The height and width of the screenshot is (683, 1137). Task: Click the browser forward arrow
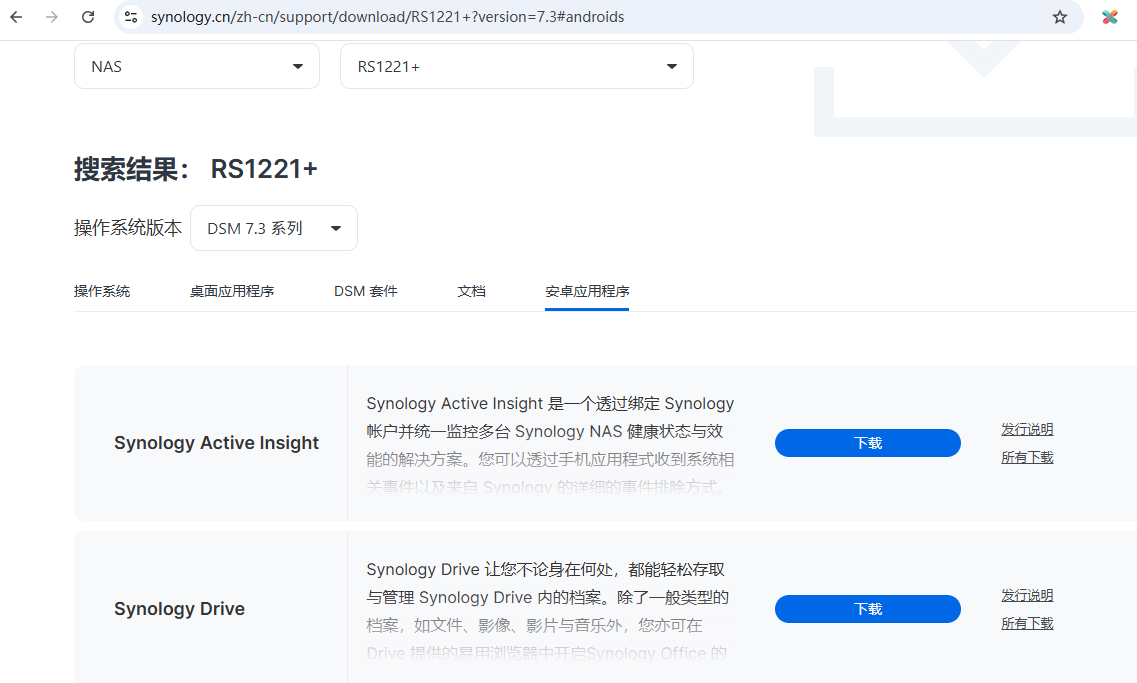click(52, 17)
